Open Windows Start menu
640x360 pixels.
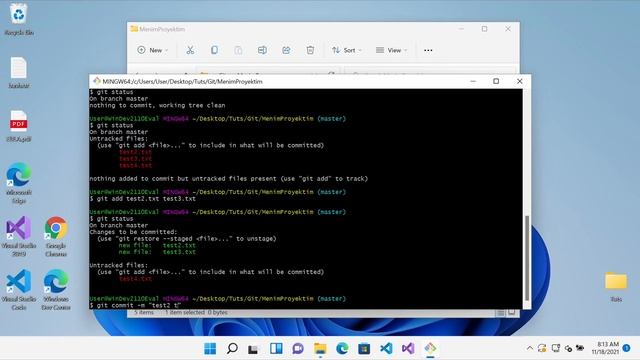(x=210, y=349)
